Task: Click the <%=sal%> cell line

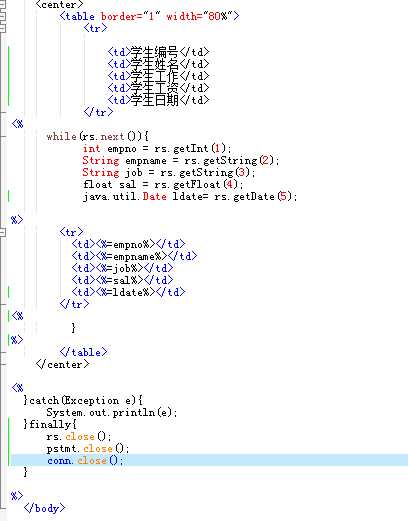Action: (x=122, y=280)
